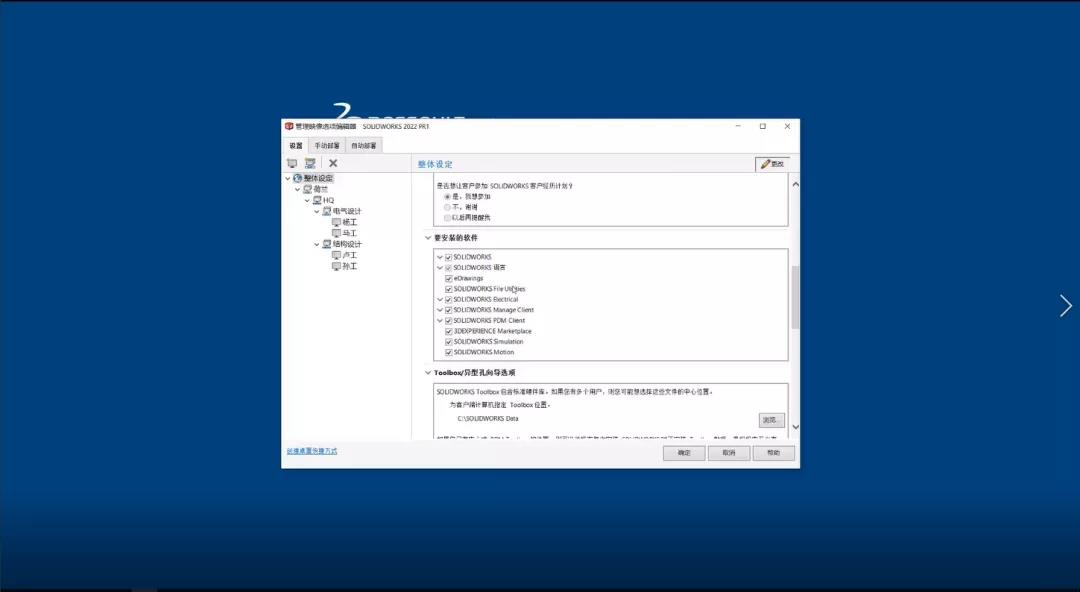Uncheck SOLIDWORKS Motion checkbox

[448, 352]
